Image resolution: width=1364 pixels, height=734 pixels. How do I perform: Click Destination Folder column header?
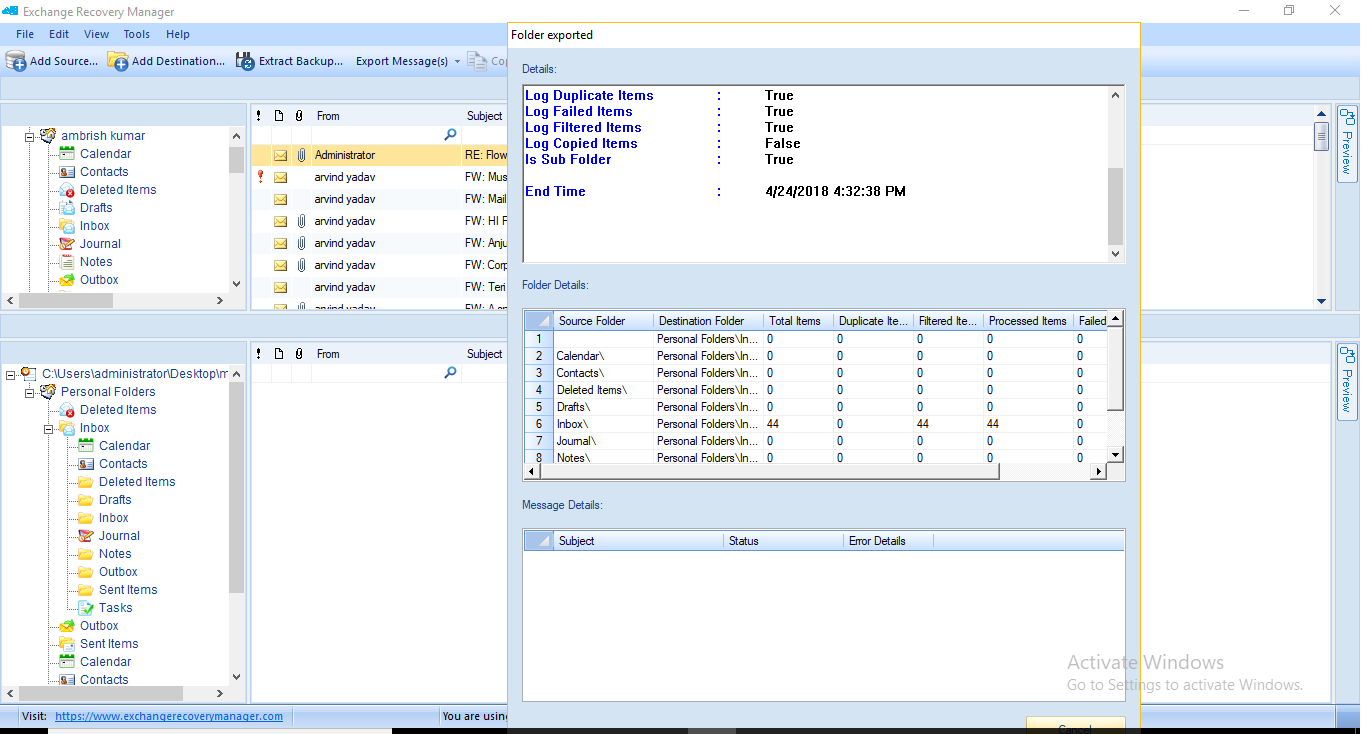(x=709, y=321)
